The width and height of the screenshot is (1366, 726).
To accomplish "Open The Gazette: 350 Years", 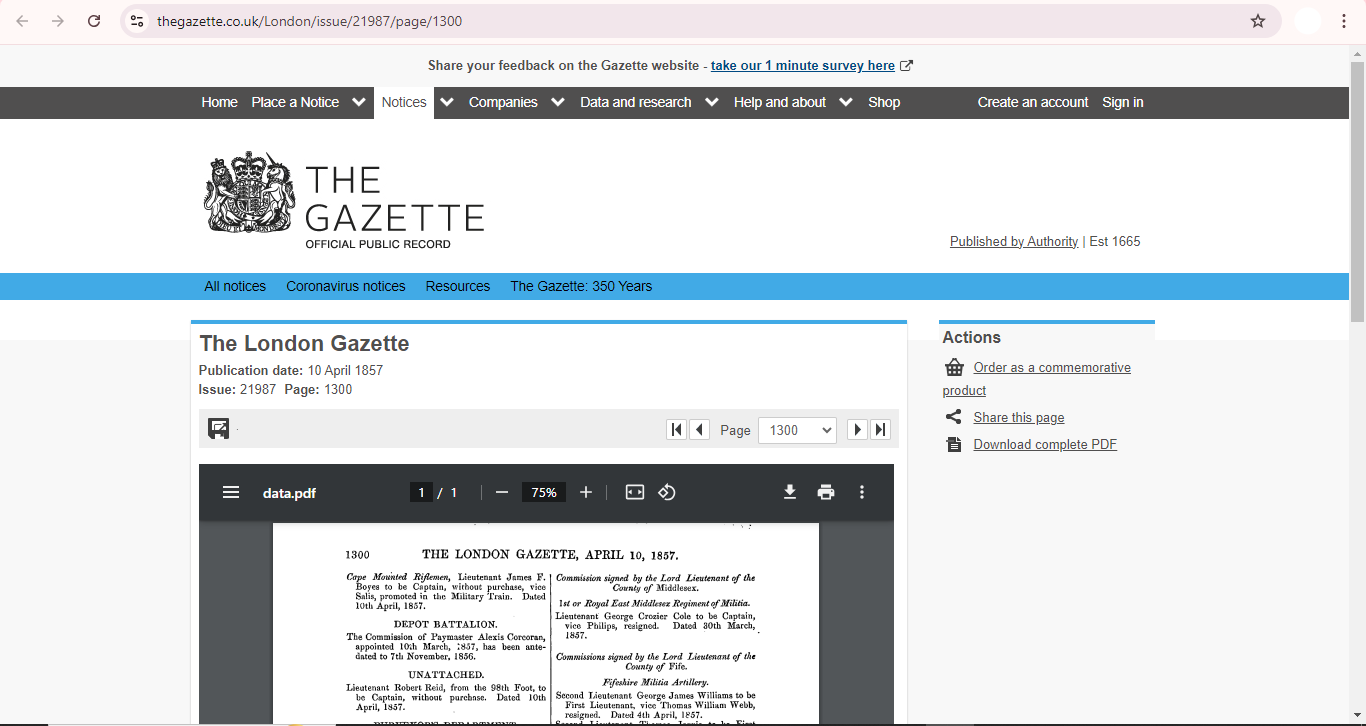I will point(581,286).
